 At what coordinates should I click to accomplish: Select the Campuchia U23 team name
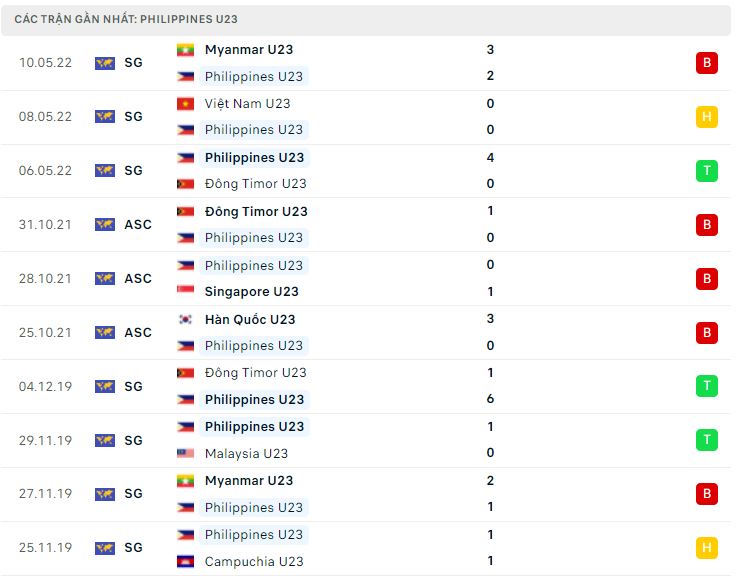(254, 561)
